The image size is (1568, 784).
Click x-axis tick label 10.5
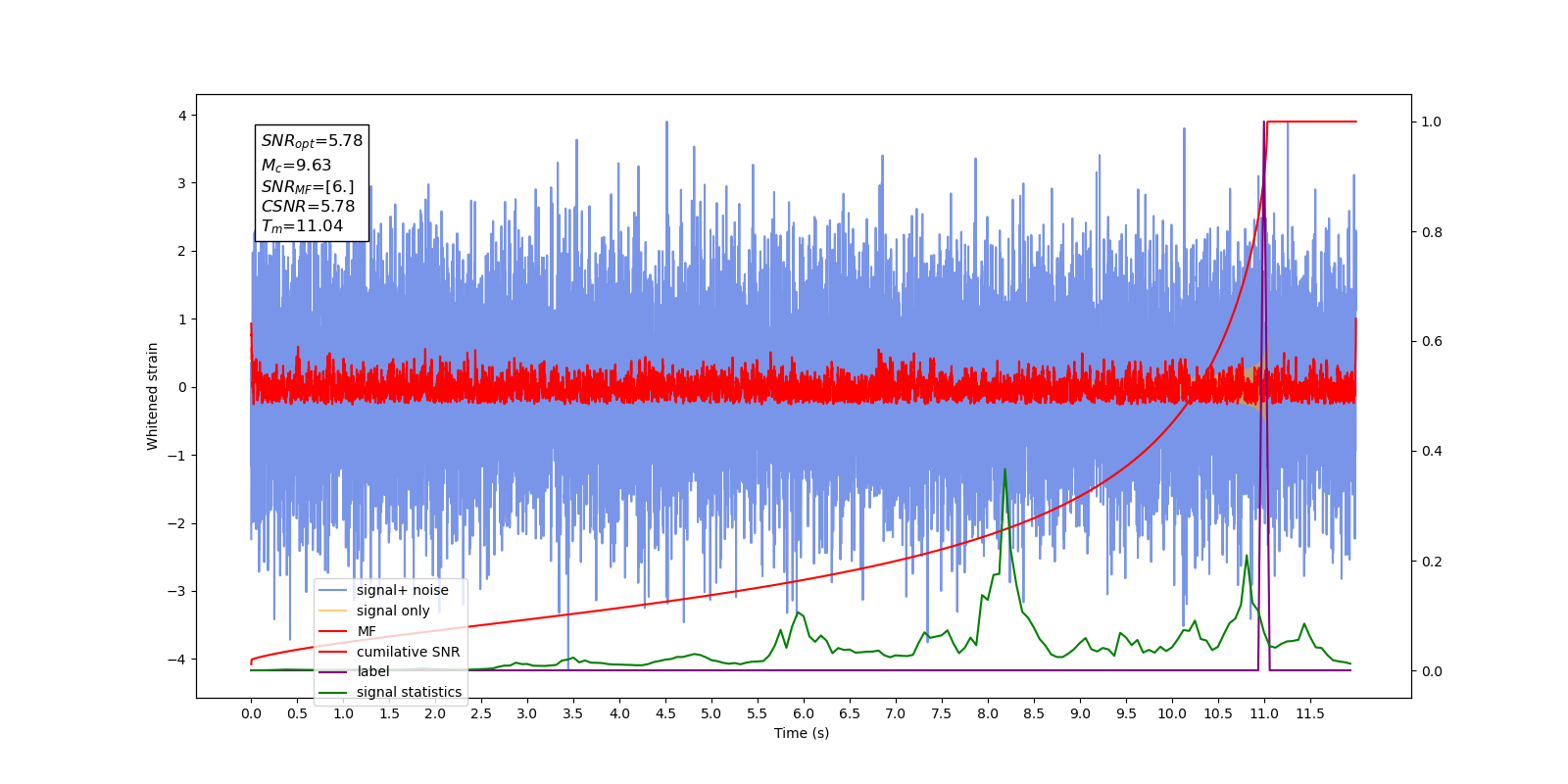click(x=1218, y=713)
